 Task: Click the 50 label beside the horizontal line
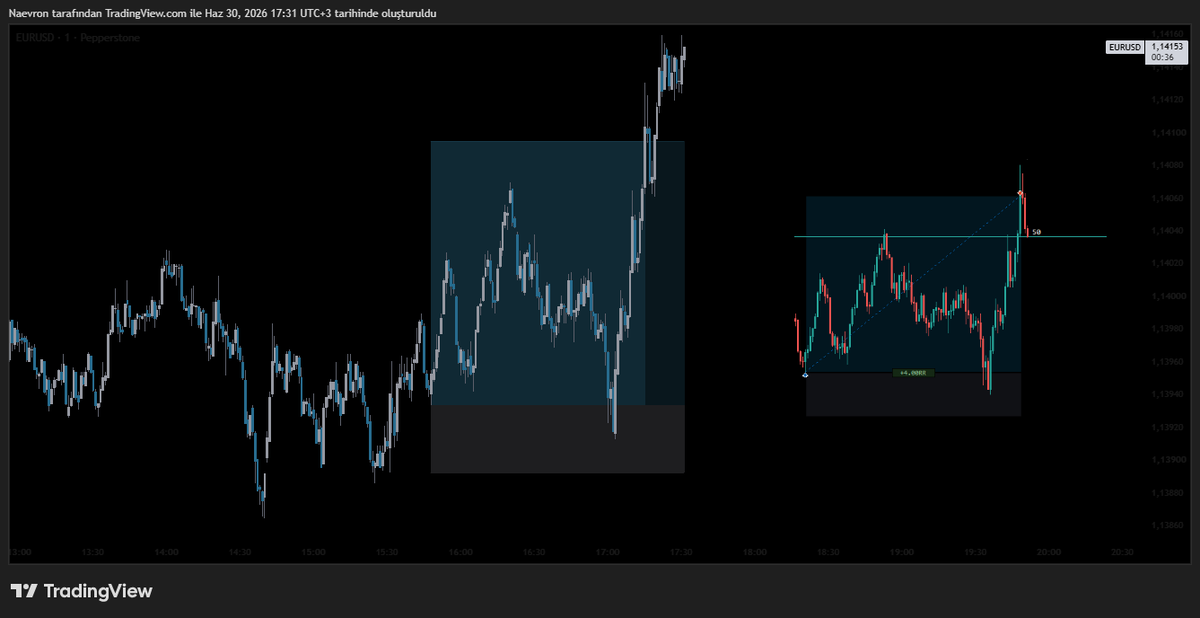[x=1036, y=232]
